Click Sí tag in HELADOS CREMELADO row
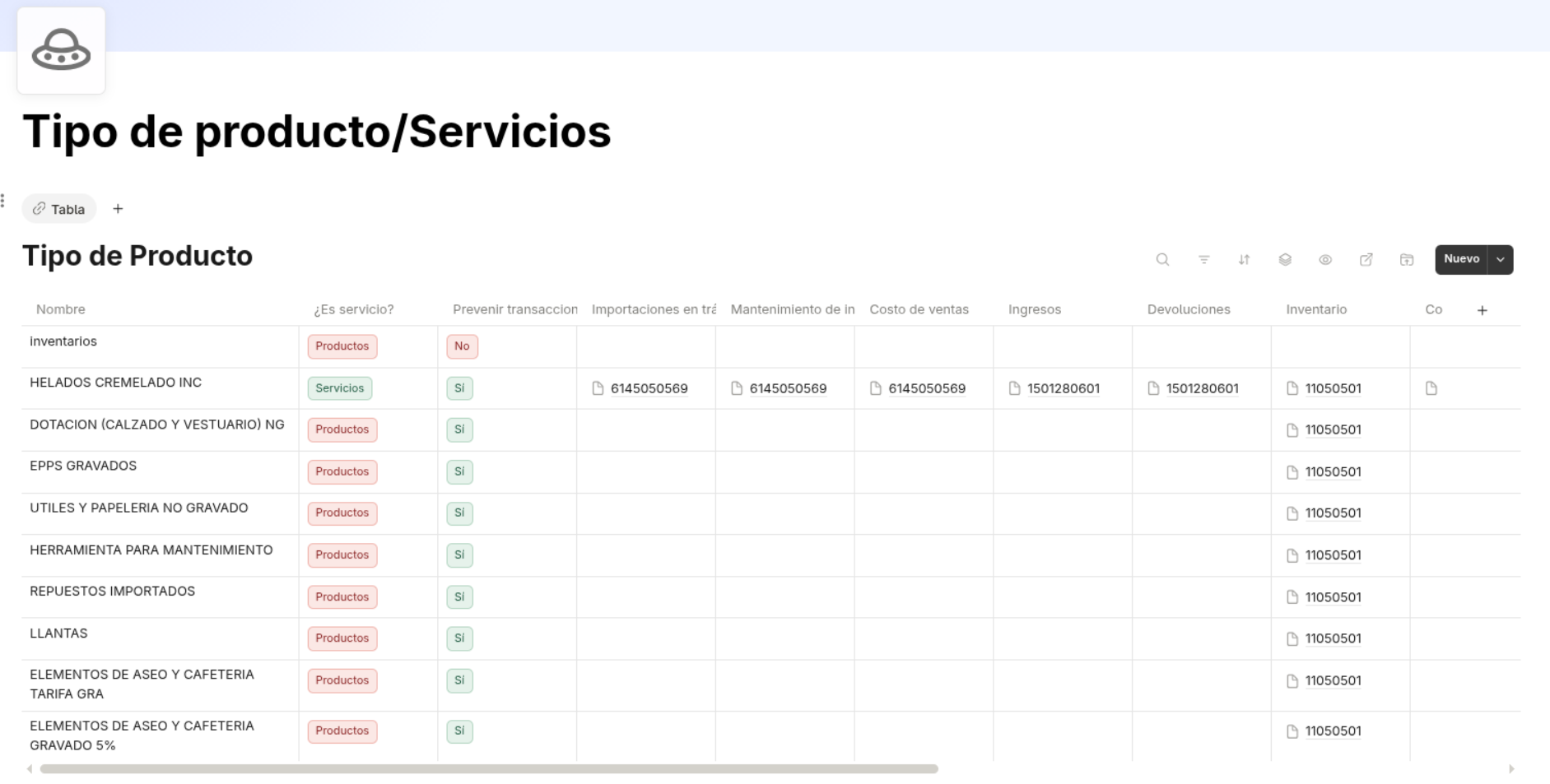The height and width of the screenshot is (784, 1550). click(459, 388)
